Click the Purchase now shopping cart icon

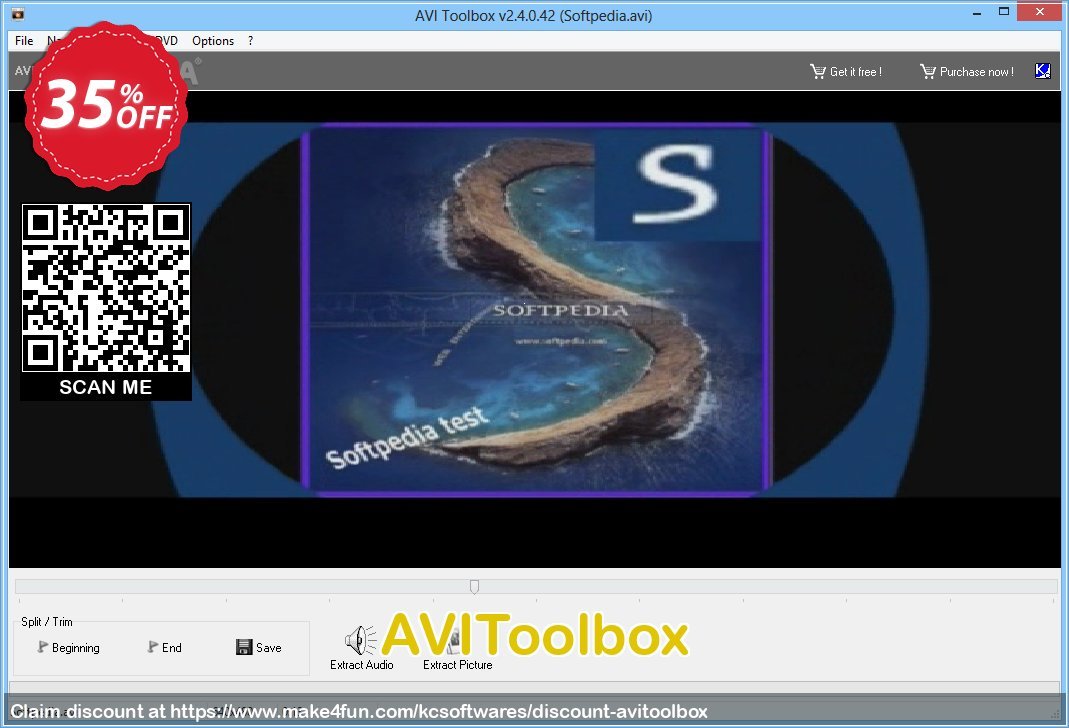[927, 71]
